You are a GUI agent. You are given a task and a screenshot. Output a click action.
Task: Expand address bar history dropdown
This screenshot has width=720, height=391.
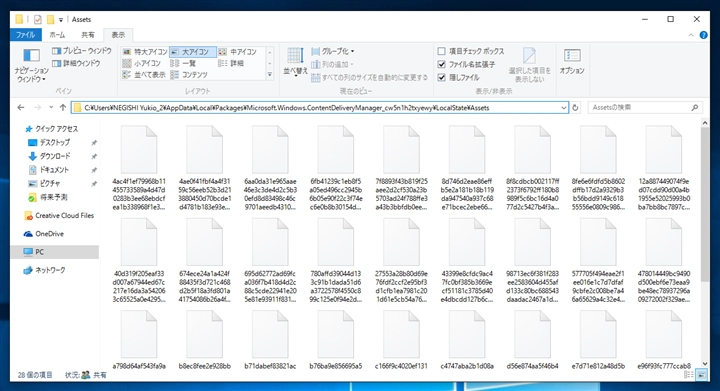[x=563, y=108]
